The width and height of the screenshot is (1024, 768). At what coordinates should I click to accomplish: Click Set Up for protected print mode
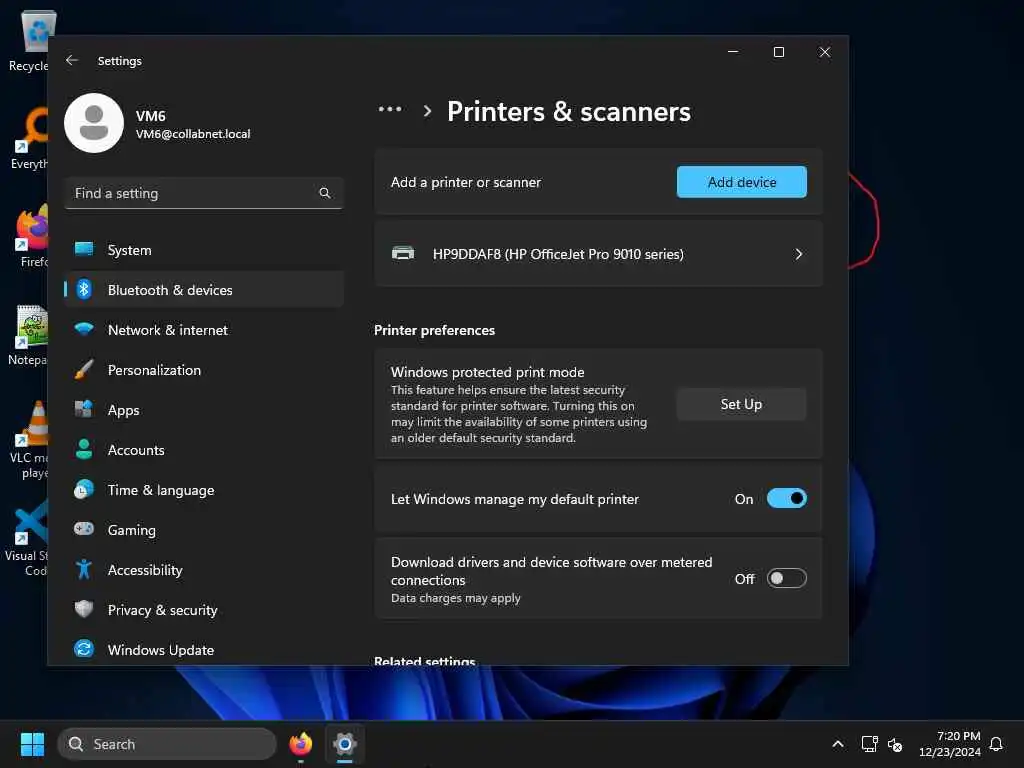point(741,404)
